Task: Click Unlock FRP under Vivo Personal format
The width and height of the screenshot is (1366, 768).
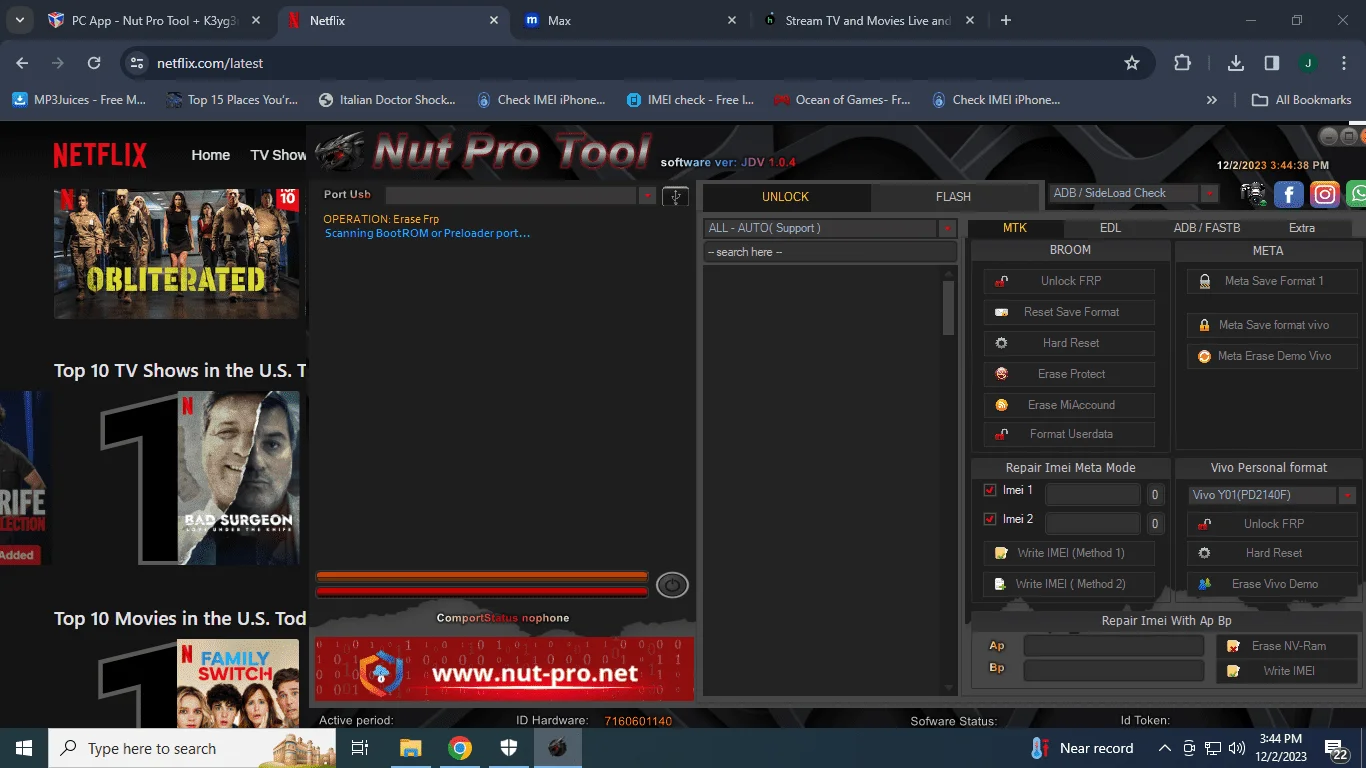Action: (1272, 524)
